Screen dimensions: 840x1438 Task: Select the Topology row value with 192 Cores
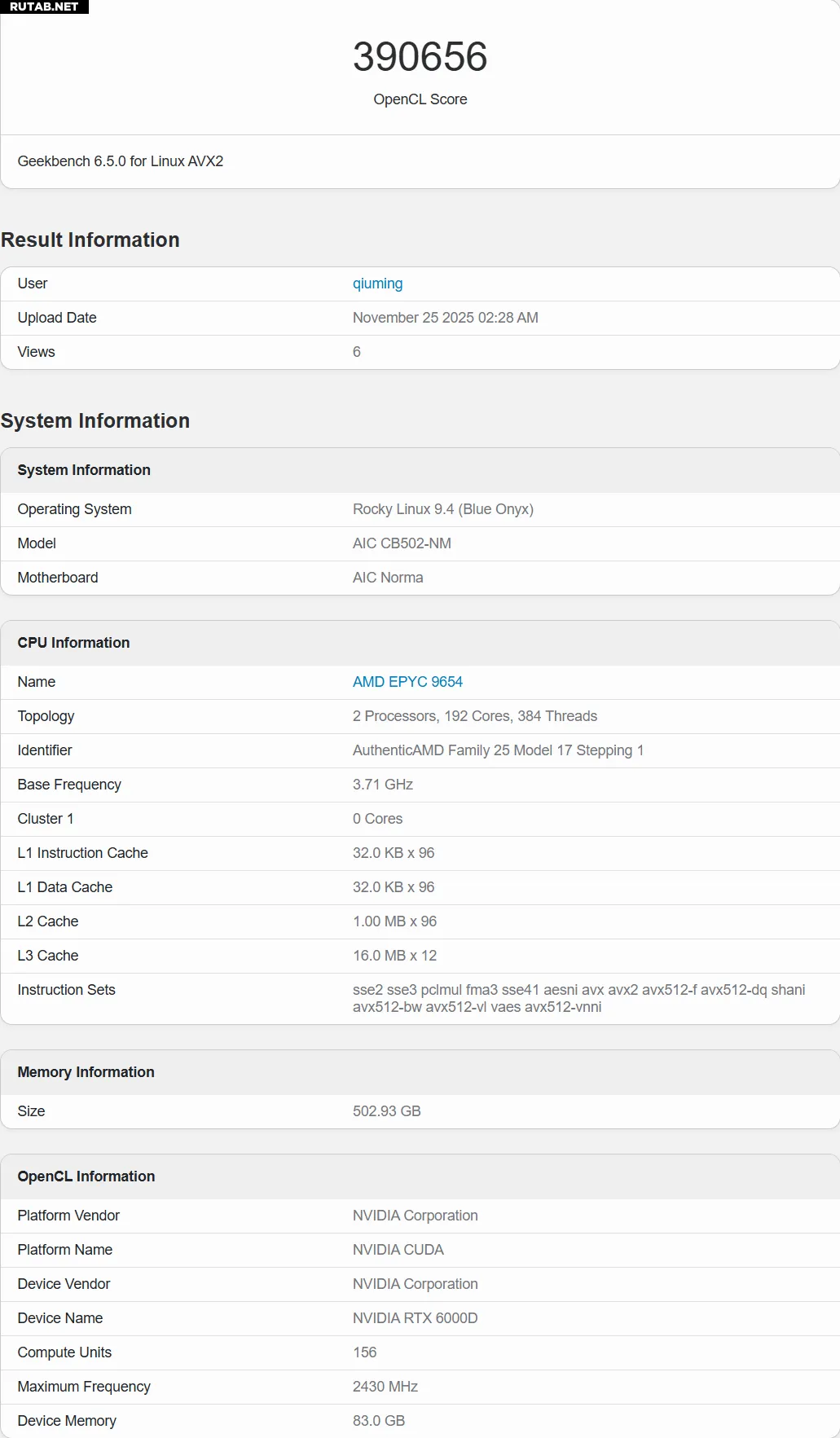click(x=474, y=716)
